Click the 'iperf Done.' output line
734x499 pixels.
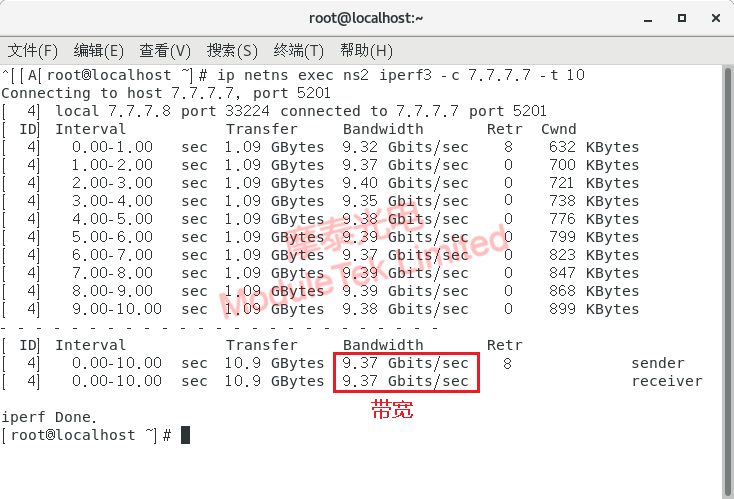(x=50, y=417)
